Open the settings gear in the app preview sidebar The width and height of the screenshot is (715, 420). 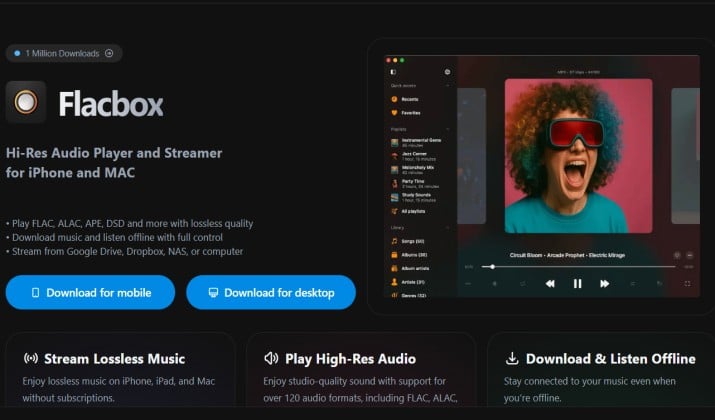(447, 72)
